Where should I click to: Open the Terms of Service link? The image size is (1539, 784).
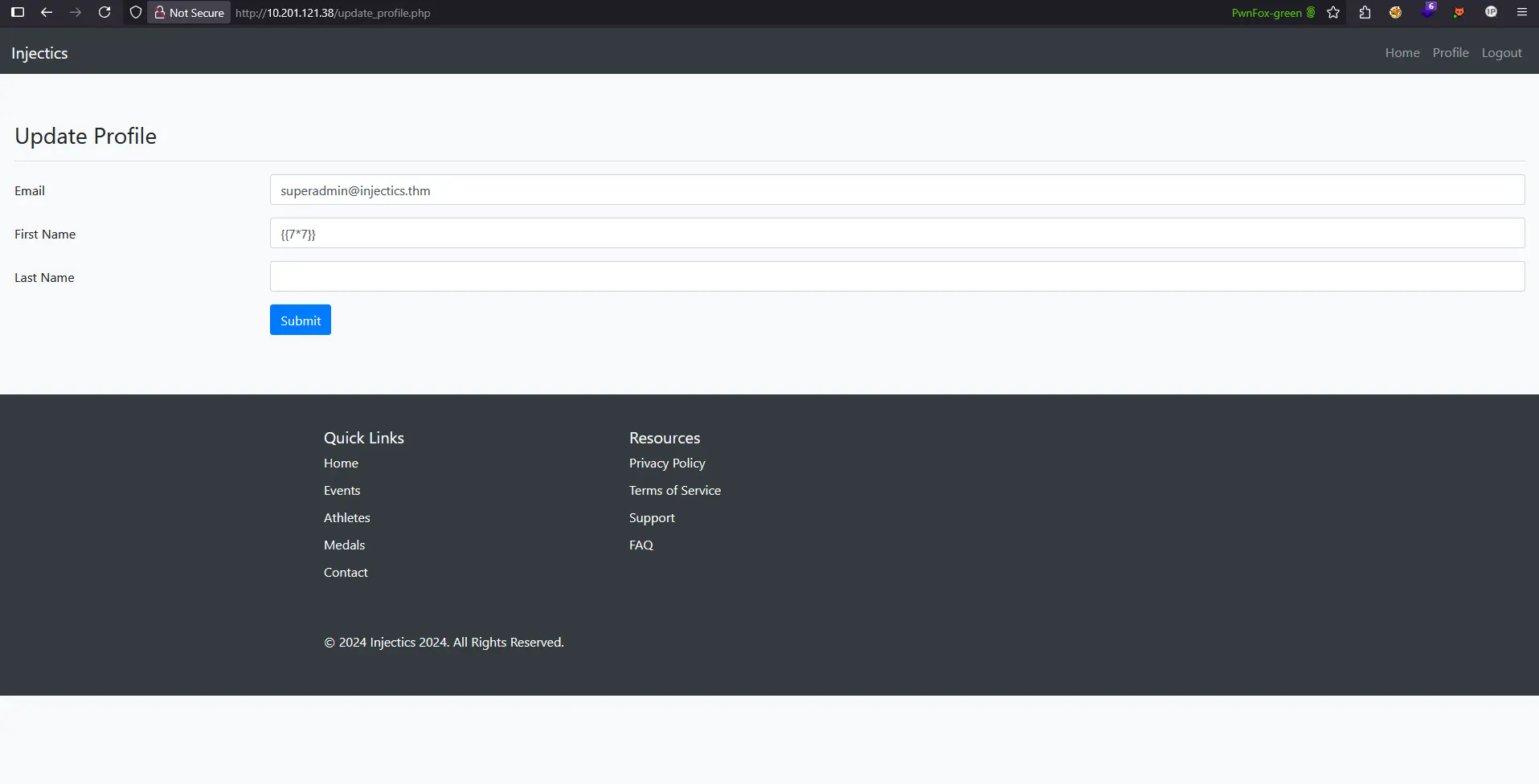(x=674, y=490)
